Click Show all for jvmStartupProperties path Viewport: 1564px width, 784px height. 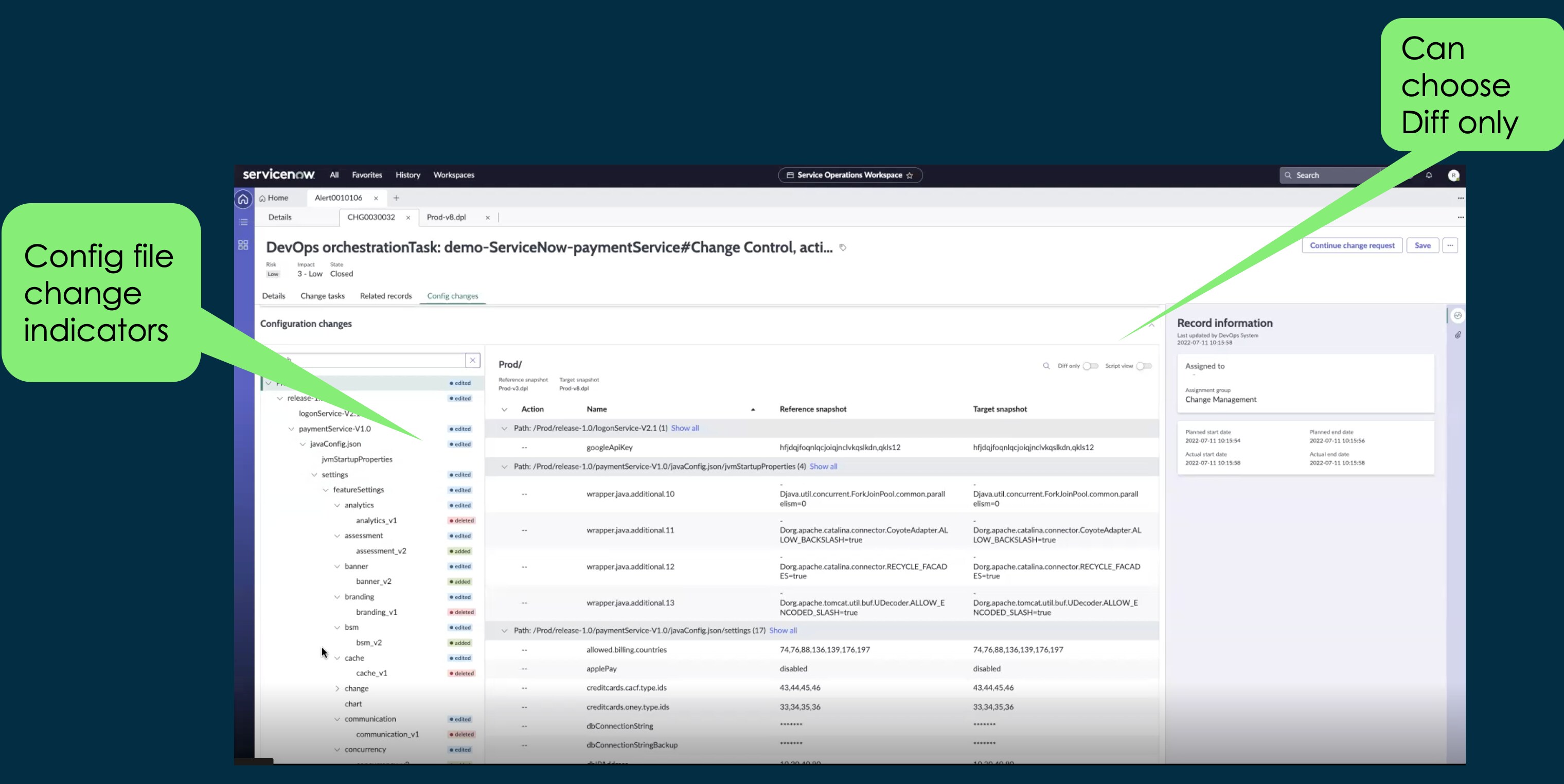tap(823, 467)
